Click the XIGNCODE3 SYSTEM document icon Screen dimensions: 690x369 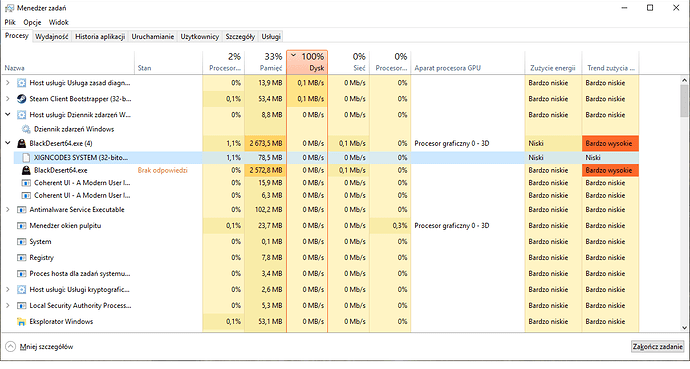(x=26, y=157)
